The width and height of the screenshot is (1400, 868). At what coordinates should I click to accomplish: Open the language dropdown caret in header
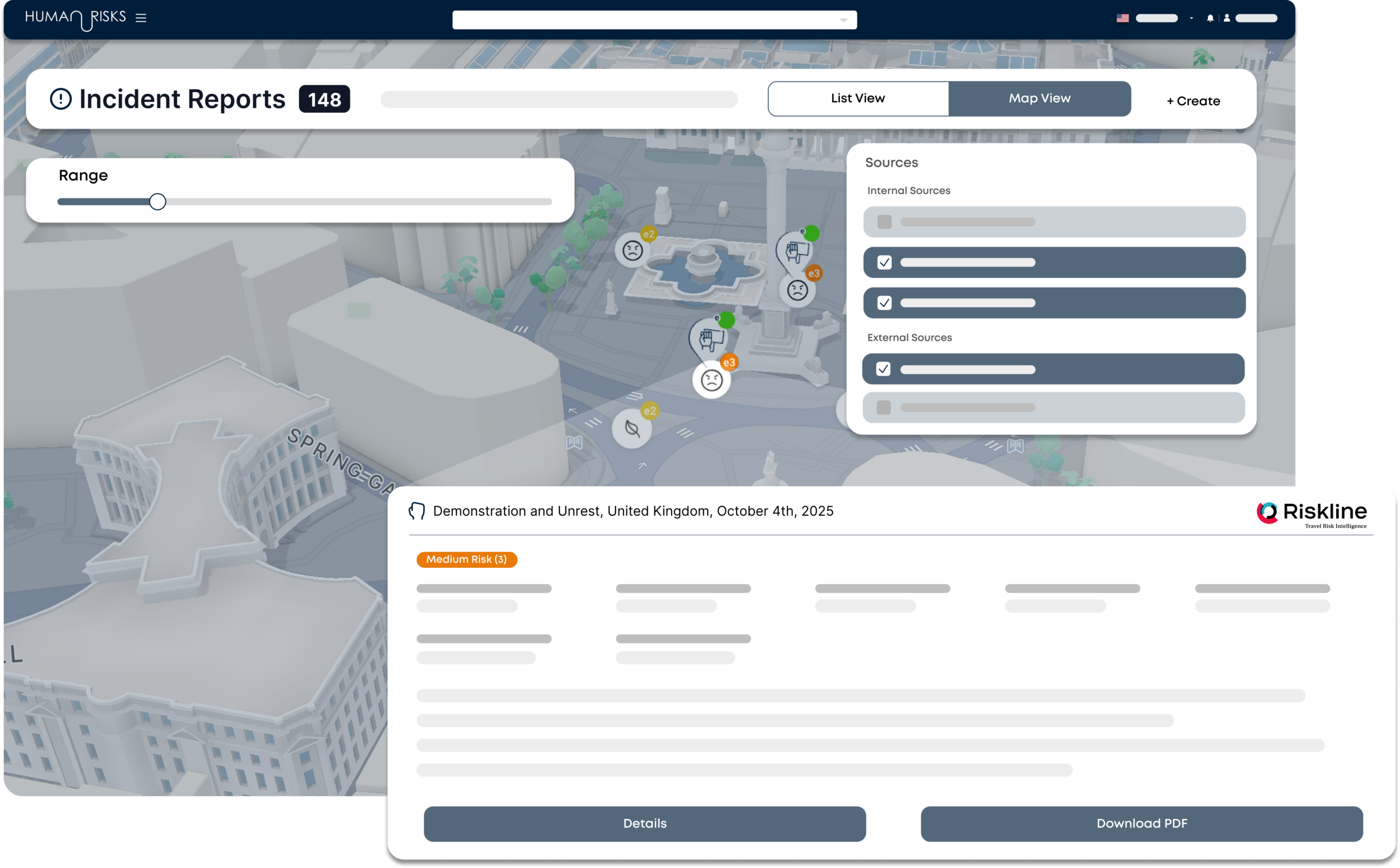pyautogui.click(x=1192, y=19)
